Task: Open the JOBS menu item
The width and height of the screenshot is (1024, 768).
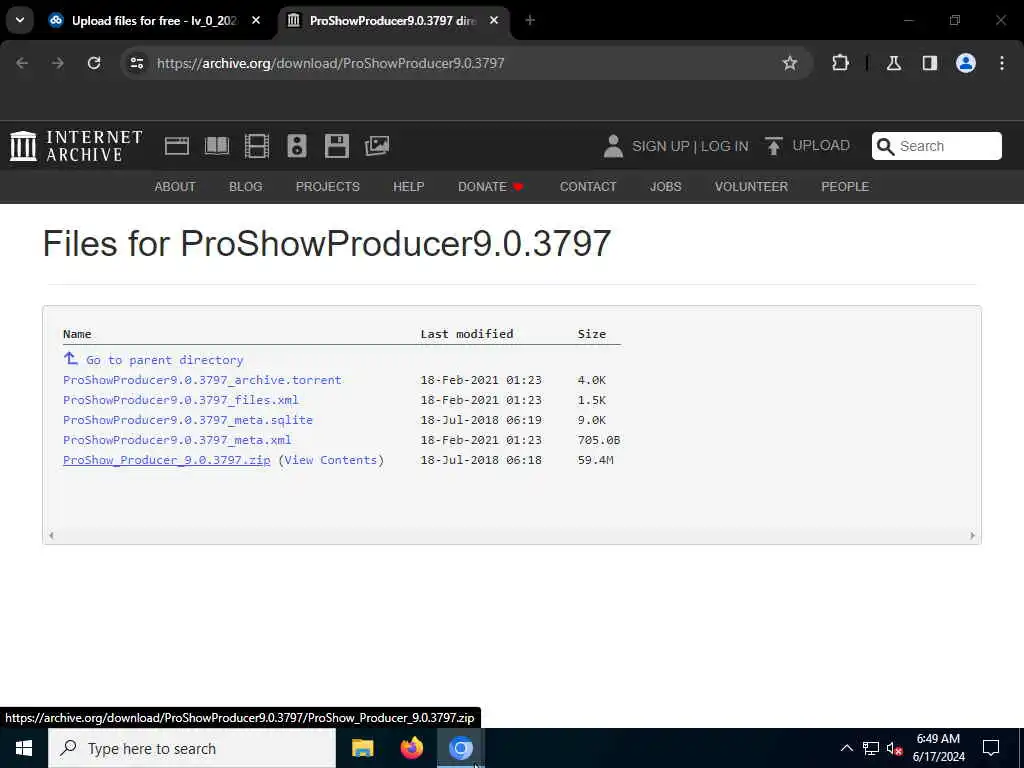Action: 665,187
